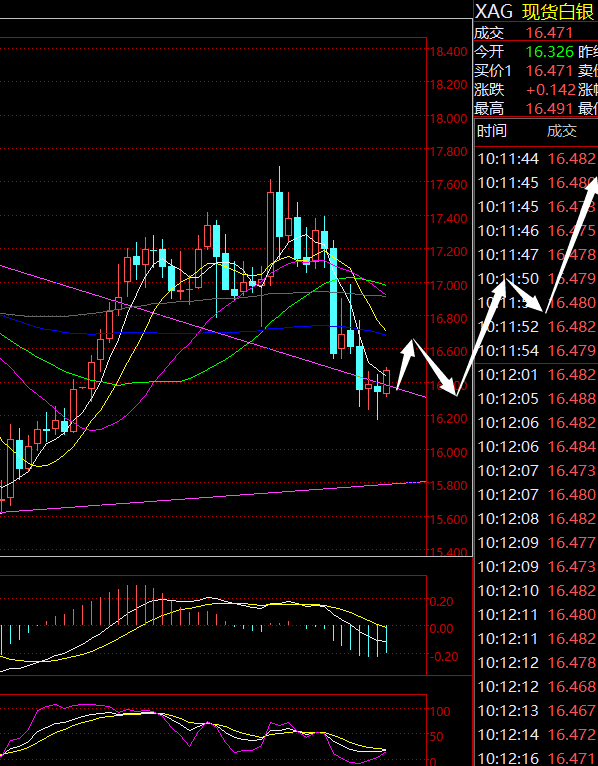Click the 10:12:11 tick priced 16.480
The height and width of the screenshot is (766, 598).
coord(536,614)
